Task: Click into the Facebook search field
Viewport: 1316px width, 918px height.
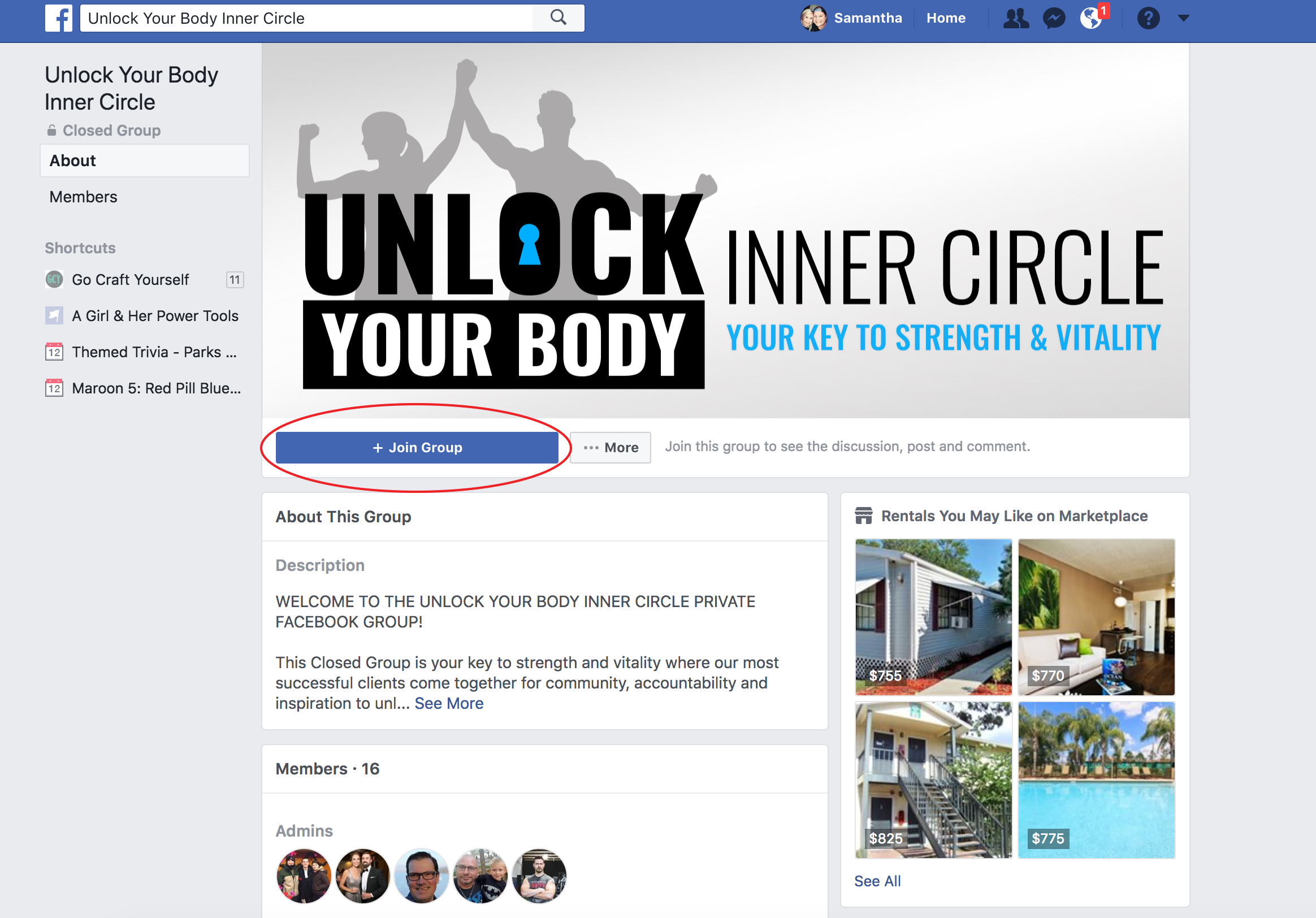Action: click(306, 18)
